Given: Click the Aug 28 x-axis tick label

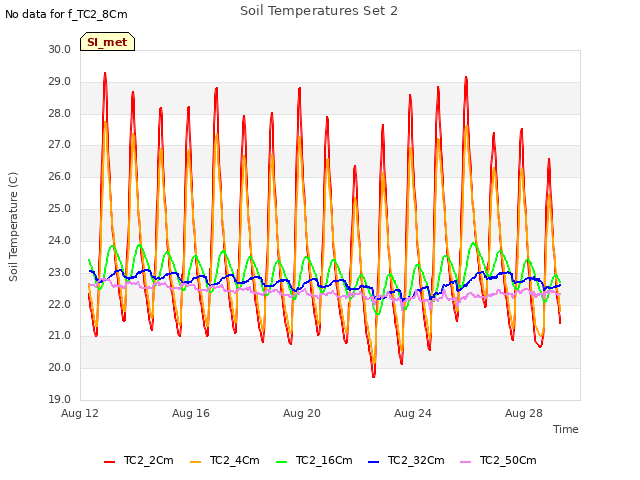Looking at the screenshot, I should tap(524, 413).
